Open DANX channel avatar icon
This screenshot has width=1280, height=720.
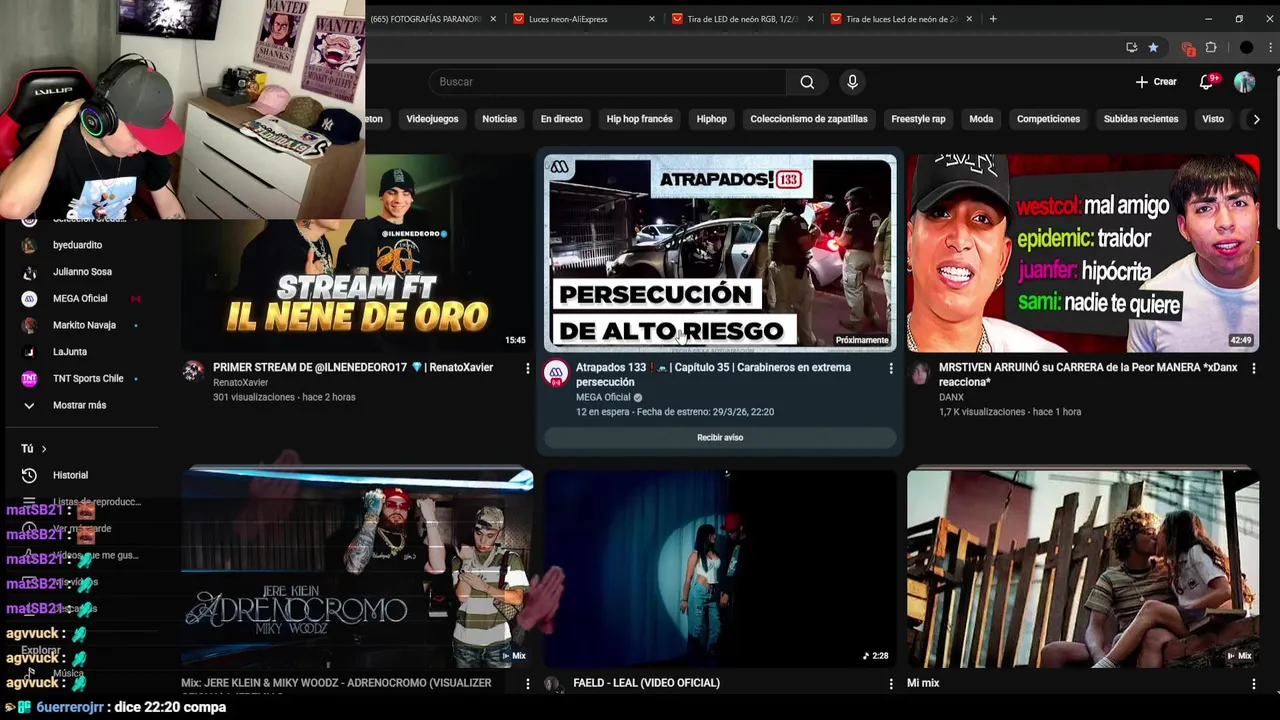[919, 373]
